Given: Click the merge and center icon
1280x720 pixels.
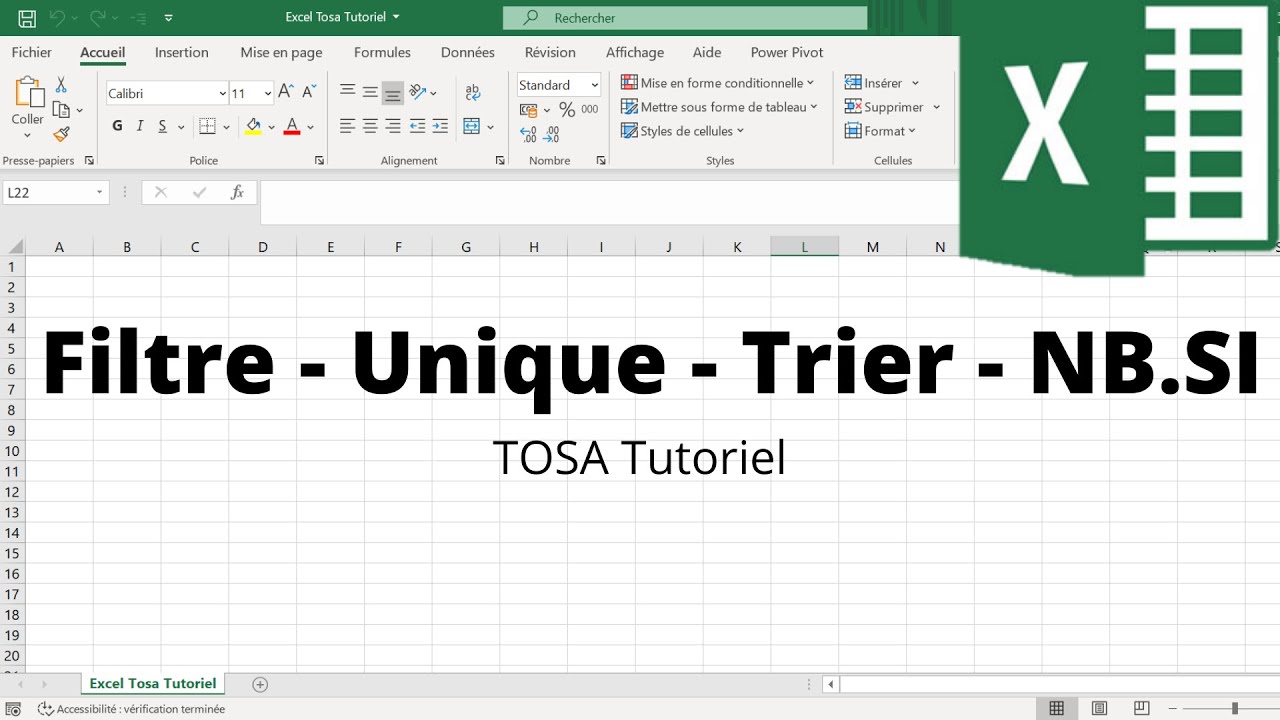Looking at the screenshot, I should 473,126.
